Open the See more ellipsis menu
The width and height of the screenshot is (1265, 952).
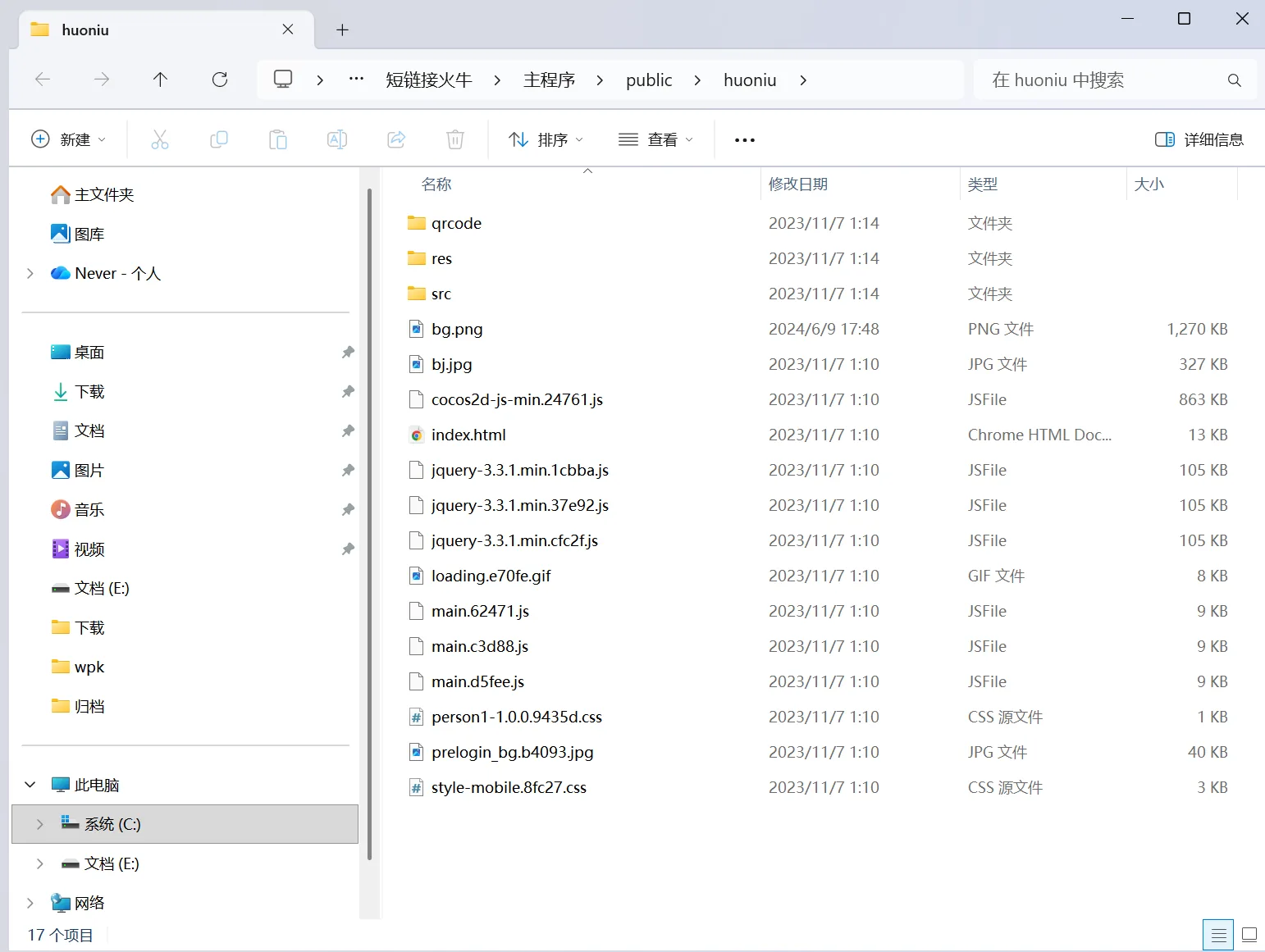745,140
